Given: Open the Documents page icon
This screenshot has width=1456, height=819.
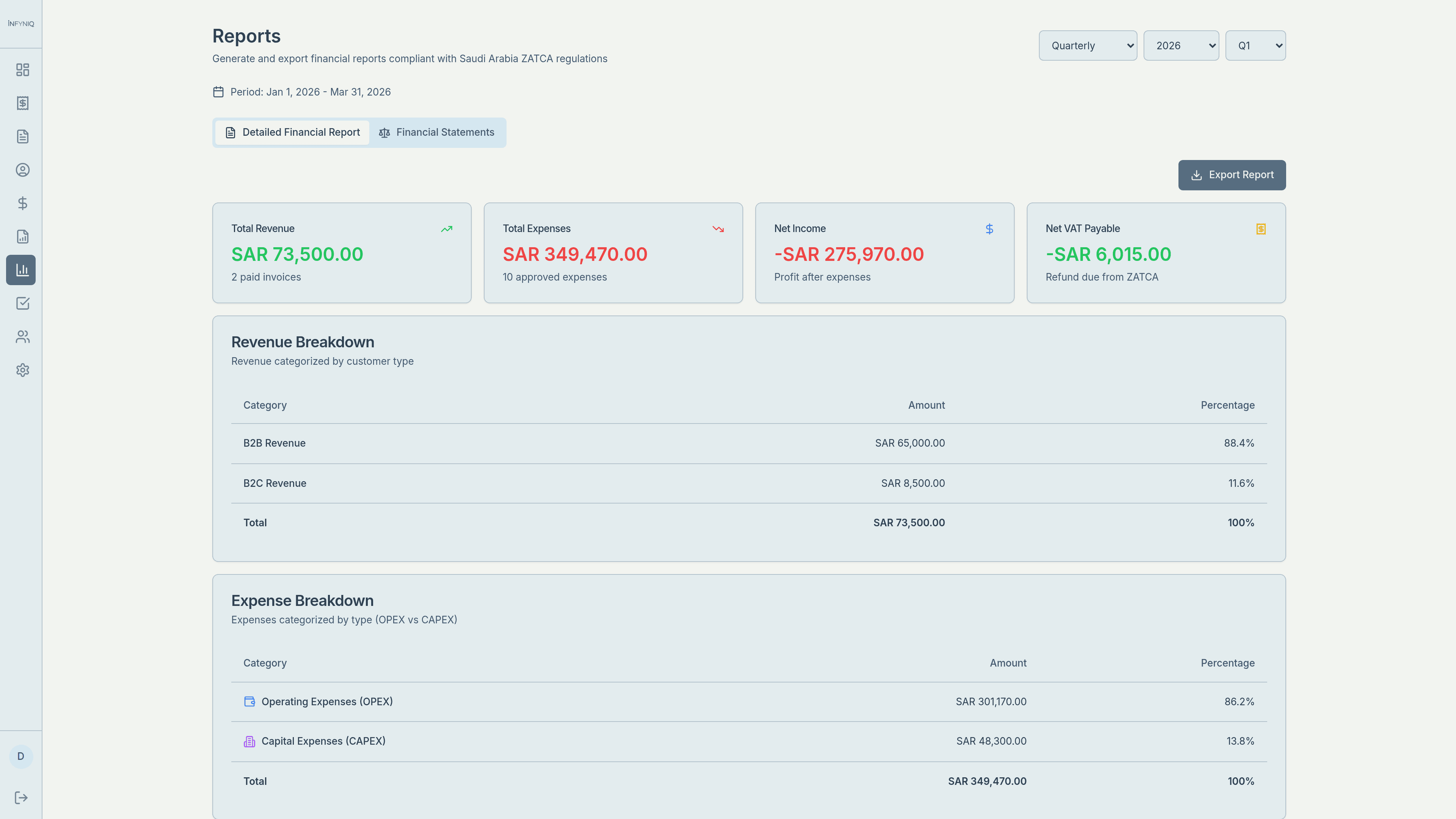Looking at the screenshot, I should [22, 136].
